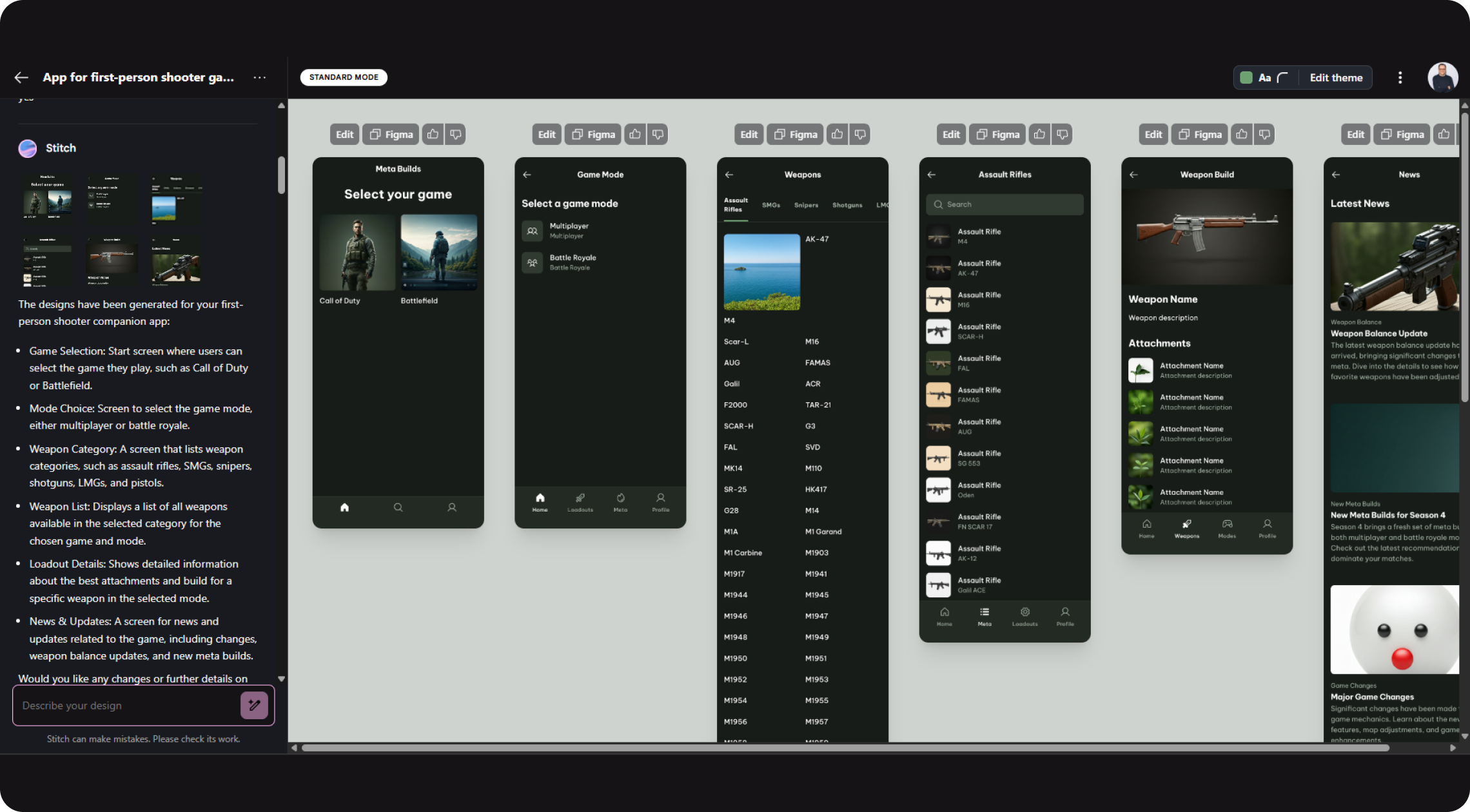Click the magic wand generate button
Image resolution: width=1470 pixels, height=812 pixels.
254,705
